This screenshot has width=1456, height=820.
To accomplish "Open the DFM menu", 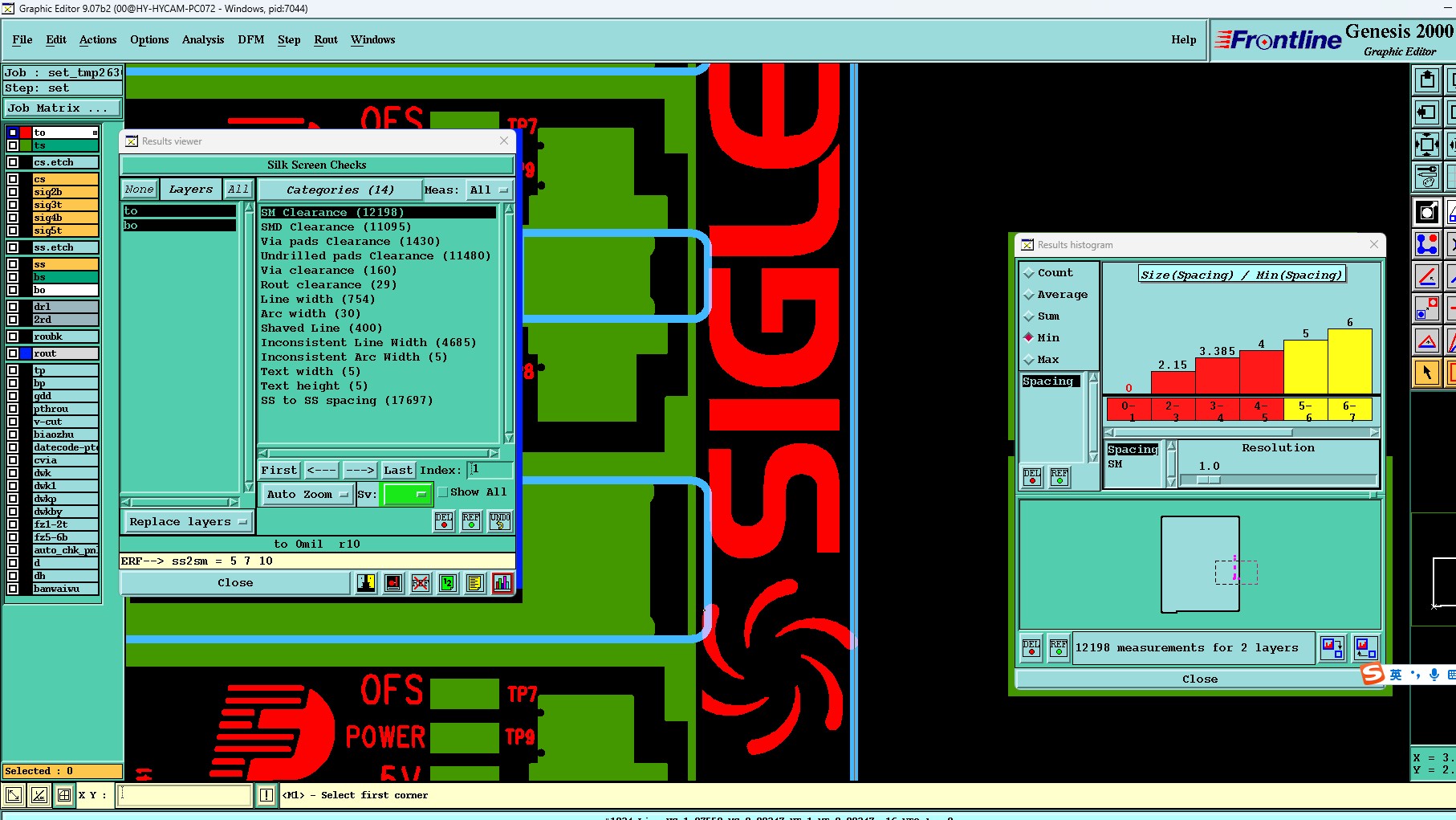I will point(251,40).
